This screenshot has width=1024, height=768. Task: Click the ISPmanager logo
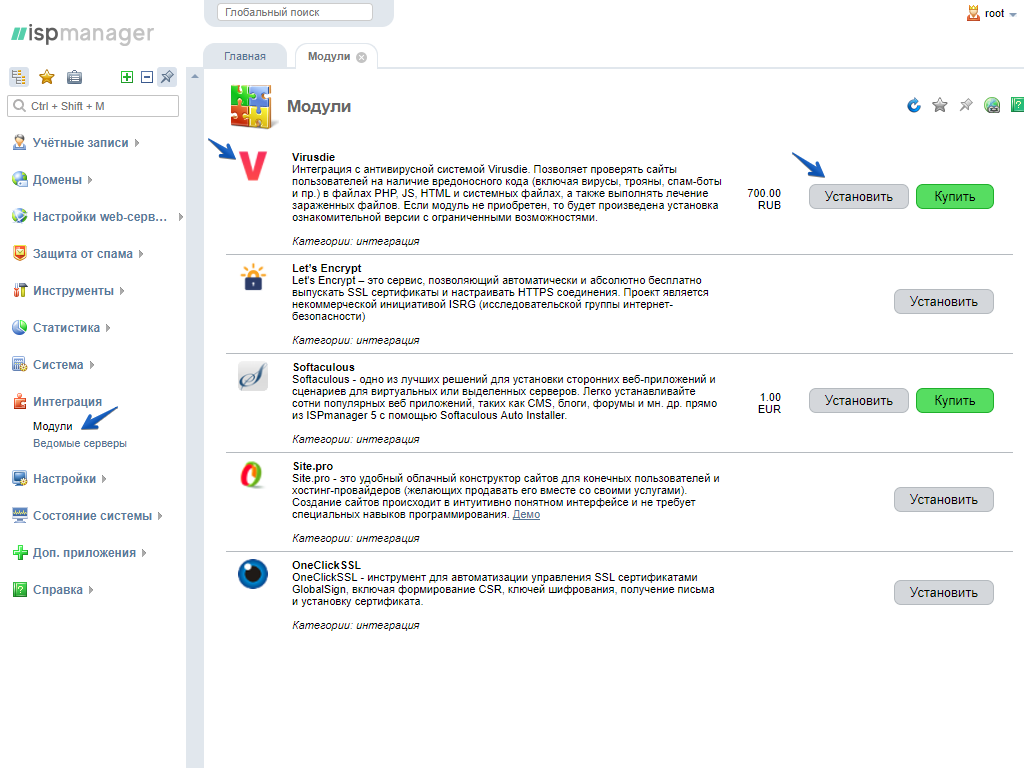83,33
